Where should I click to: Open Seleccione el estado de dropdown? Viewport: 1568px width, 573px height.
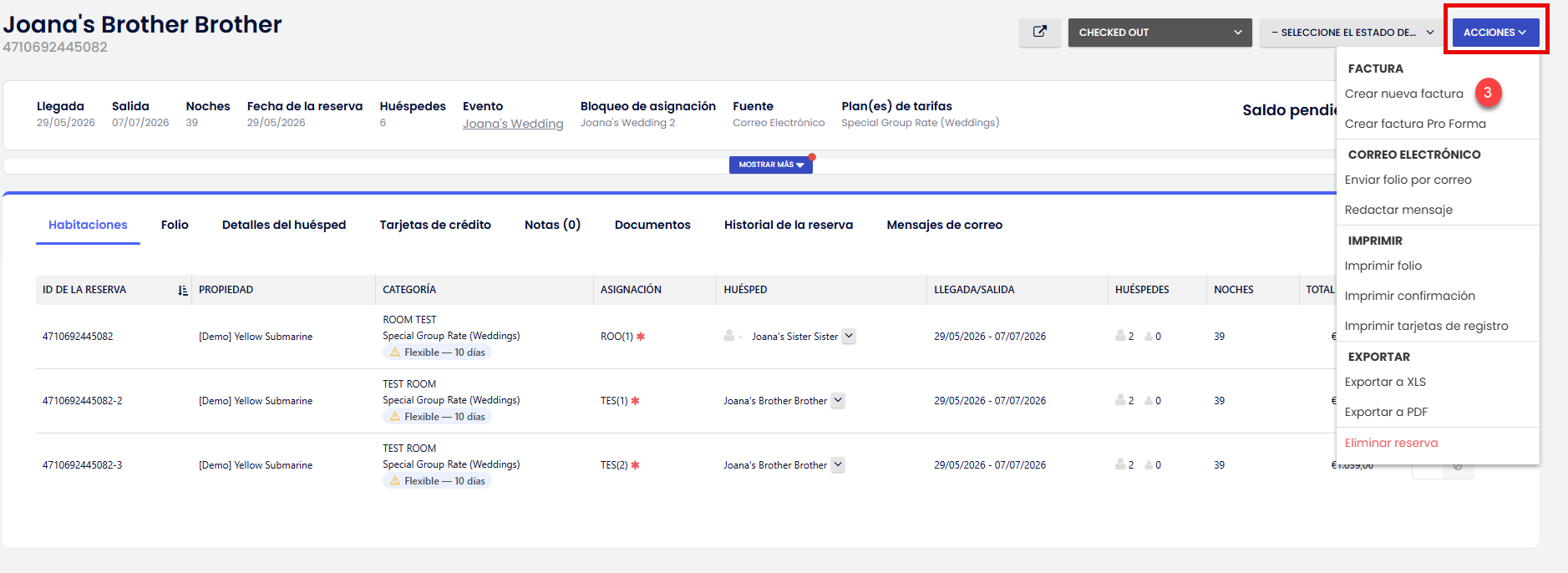coord(1352,33)
